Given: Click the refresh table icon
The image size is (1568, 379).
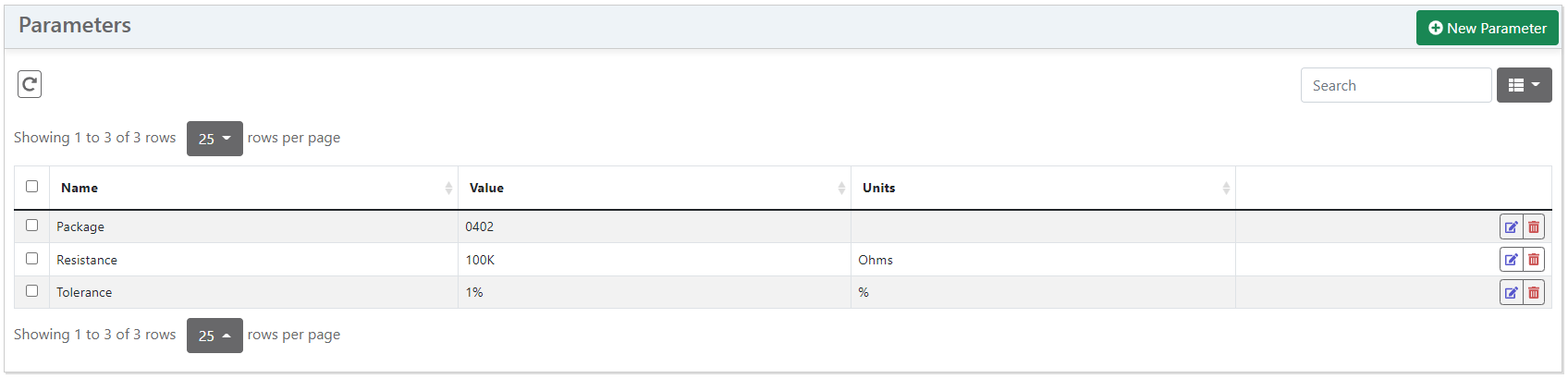Looking at the screenshot, I should pyautogui.click(x=30, y=84).
